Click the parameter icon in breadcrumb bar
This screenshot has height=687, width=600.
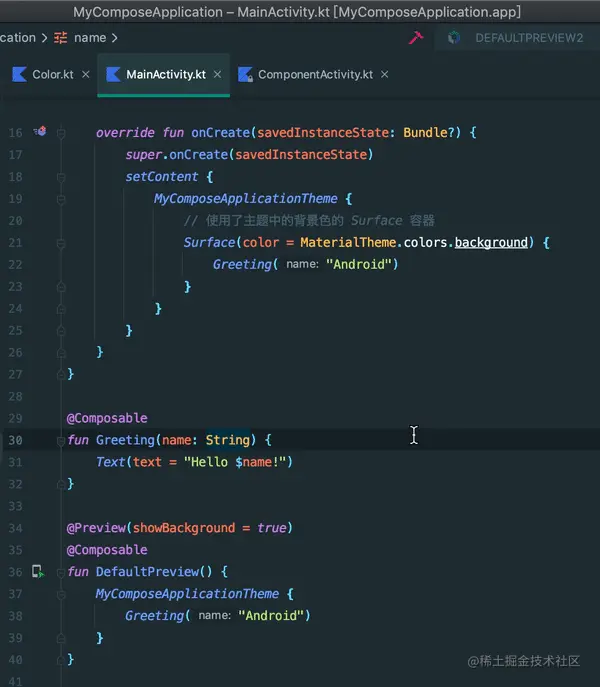60,38
